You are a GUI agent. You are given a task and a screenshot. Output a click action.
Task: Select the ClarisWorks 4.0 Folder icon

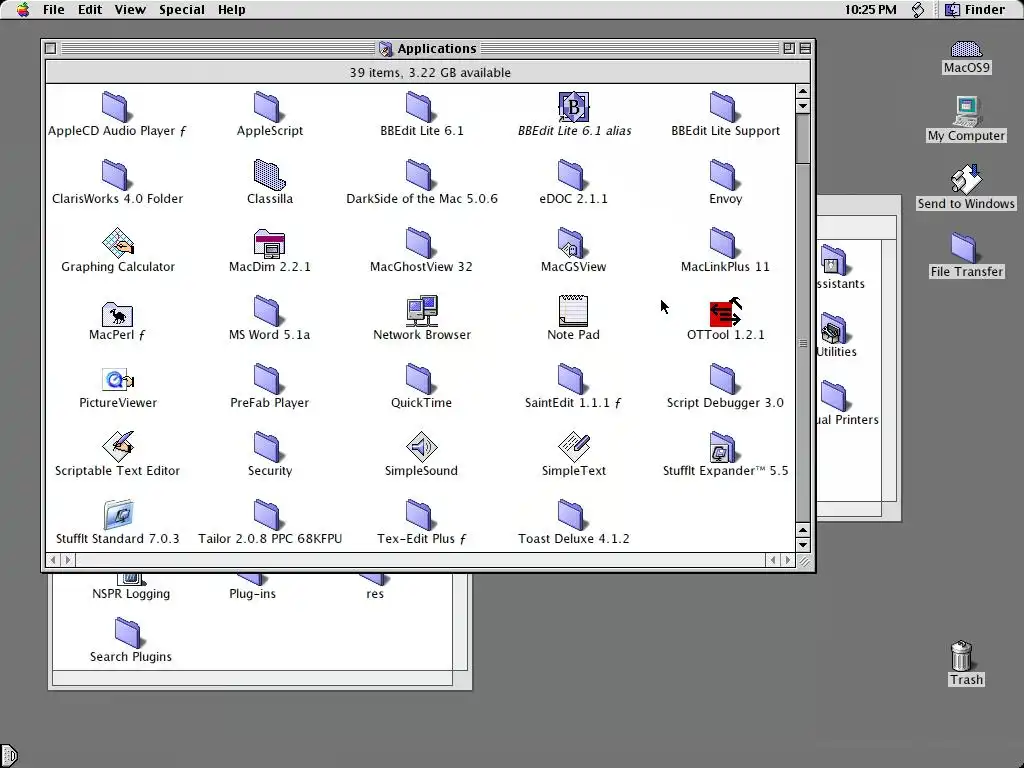(x=115, y=175)
